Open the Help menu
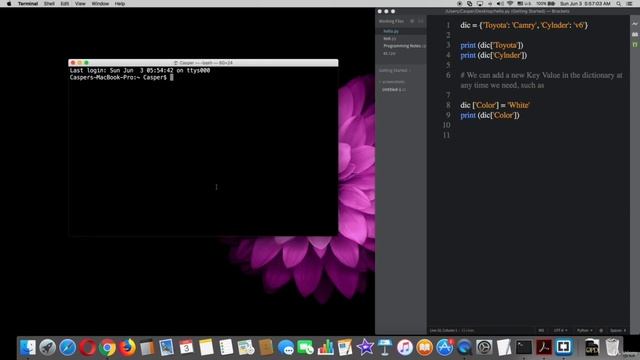Image resolution: width=640 pixels, height=360 pixels. point(120,4)
